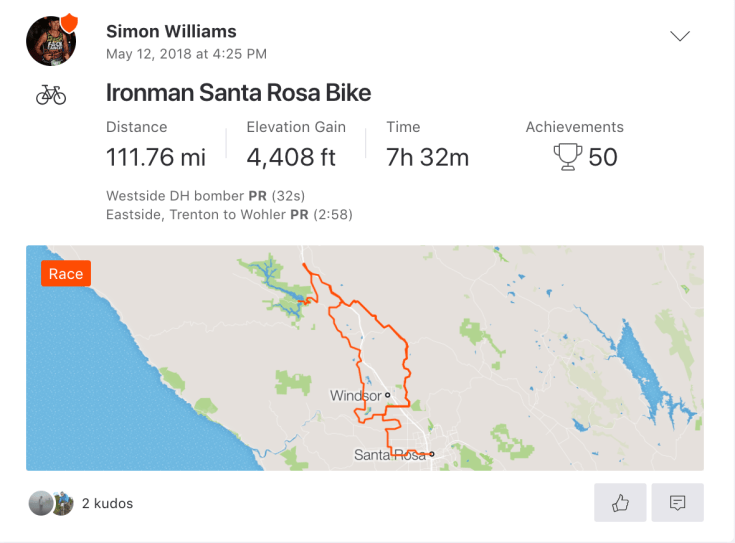
Task: Open the comment speech-bubble icon
Action: coord(677,503)
